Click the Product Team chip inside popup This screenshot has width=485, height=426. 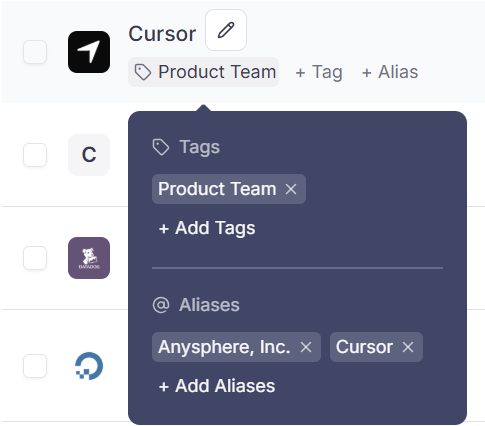[x=229, y=189]
